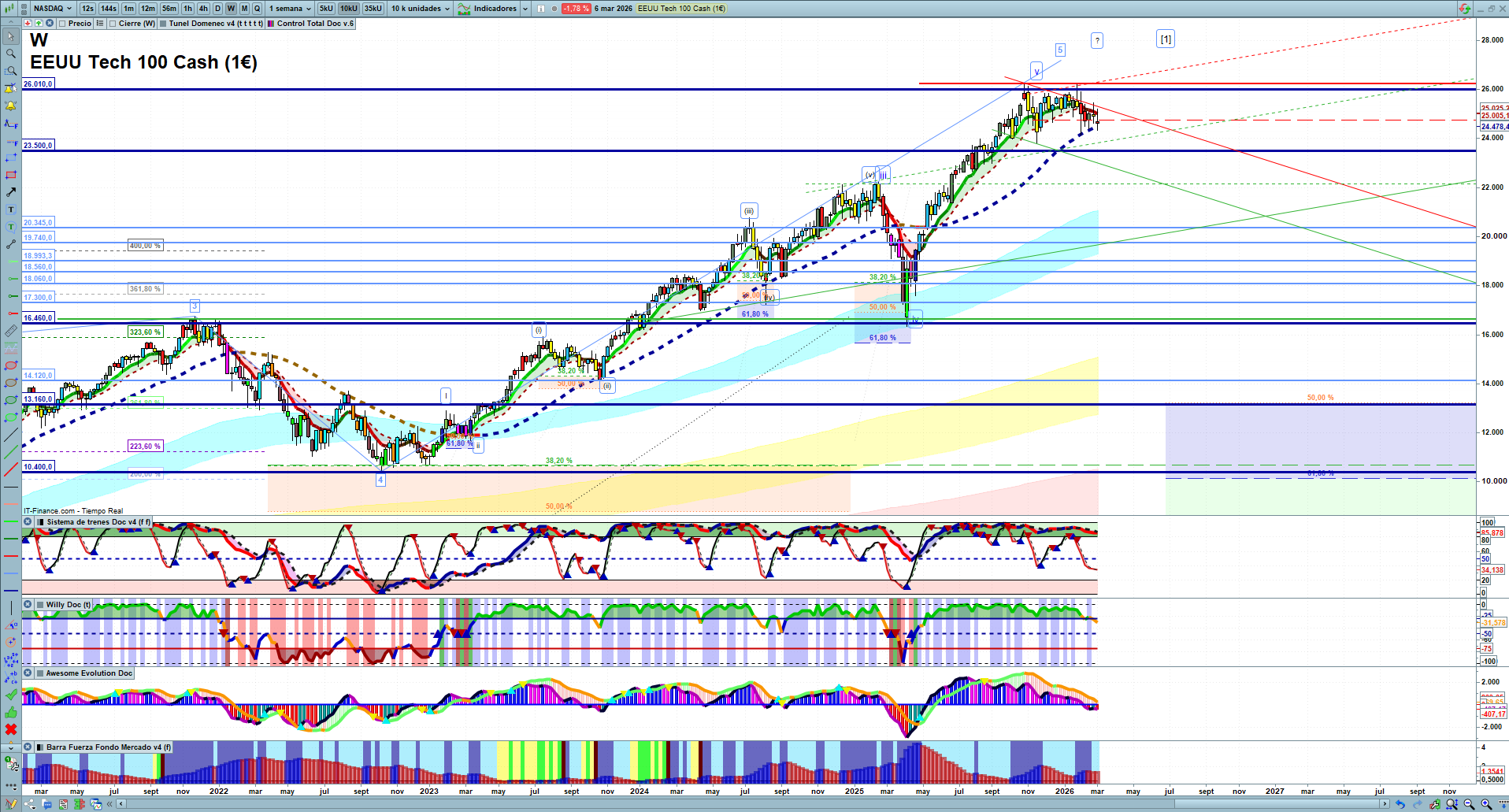
Task: Toggle the Cierre (W) checkbox
Action: [x=113, y=24]
